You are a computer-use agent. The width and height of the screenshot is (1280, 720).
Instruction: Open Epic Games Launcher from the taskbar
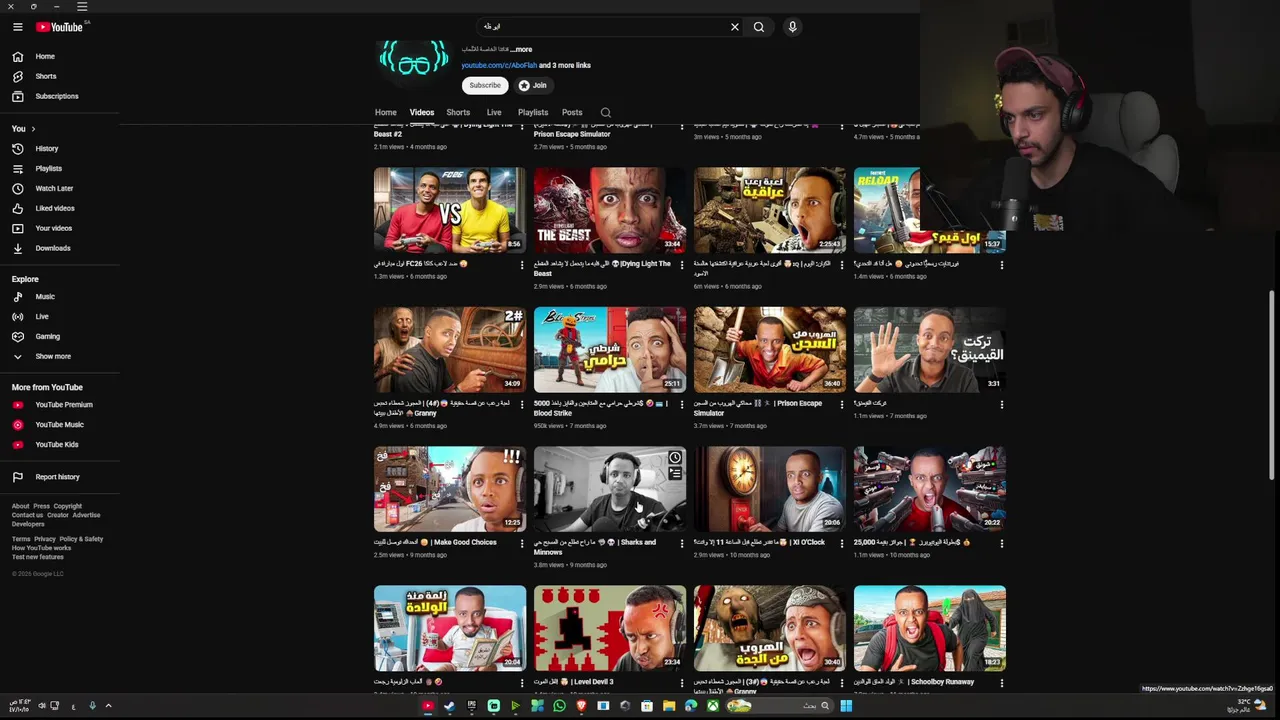[471, 706]
